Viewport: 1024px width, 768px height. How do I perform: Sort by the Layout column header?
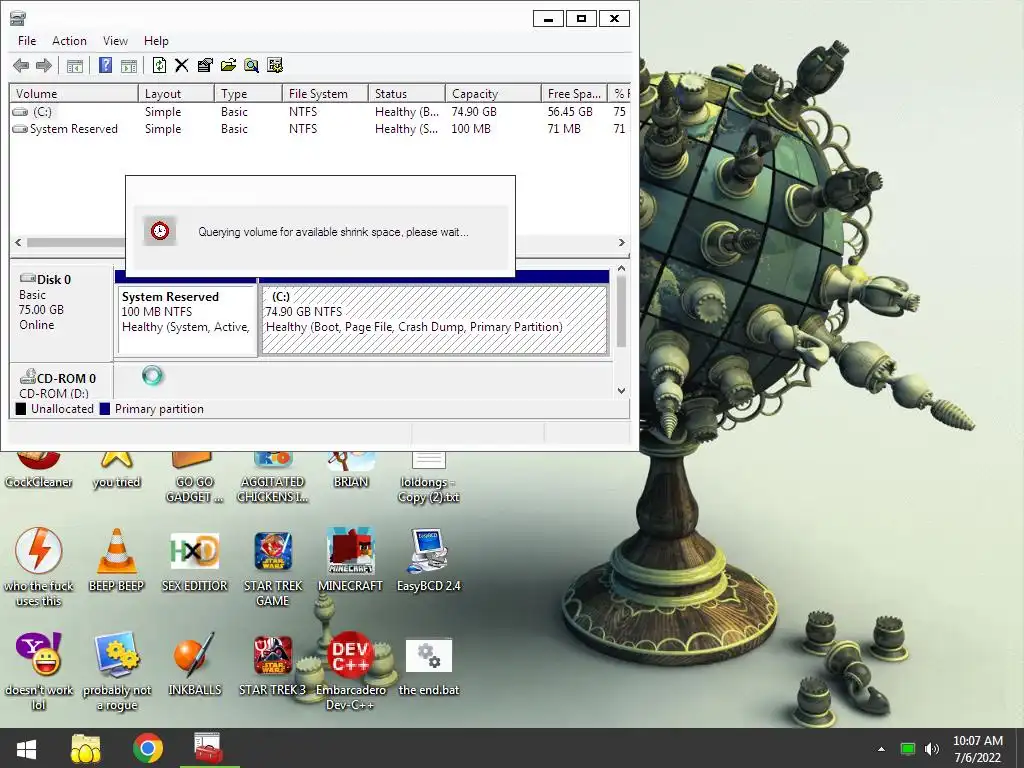(176, 93)
